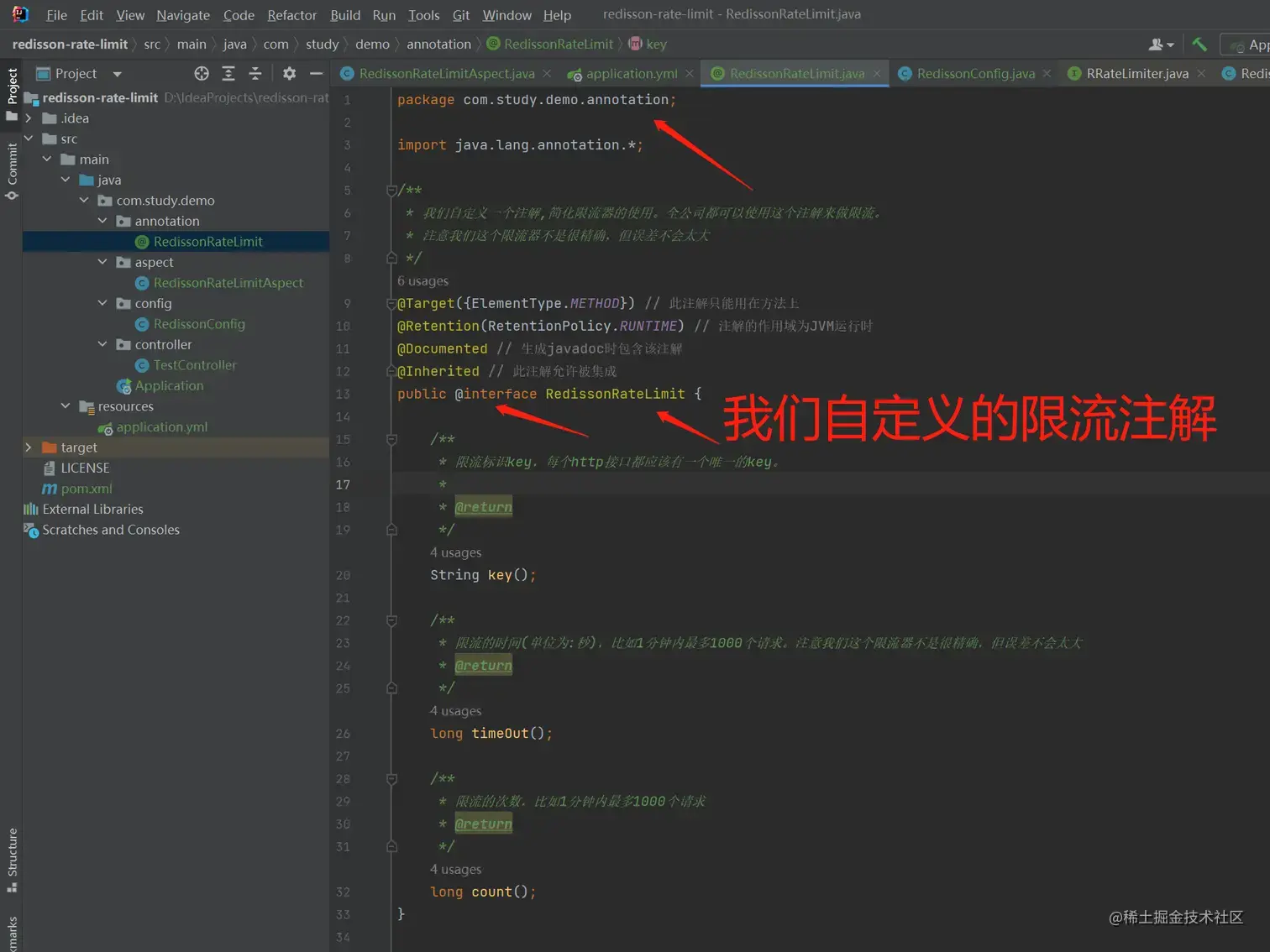Select RedissonRateLimit in project tree

pyautogui.click(x=207, y=242)
